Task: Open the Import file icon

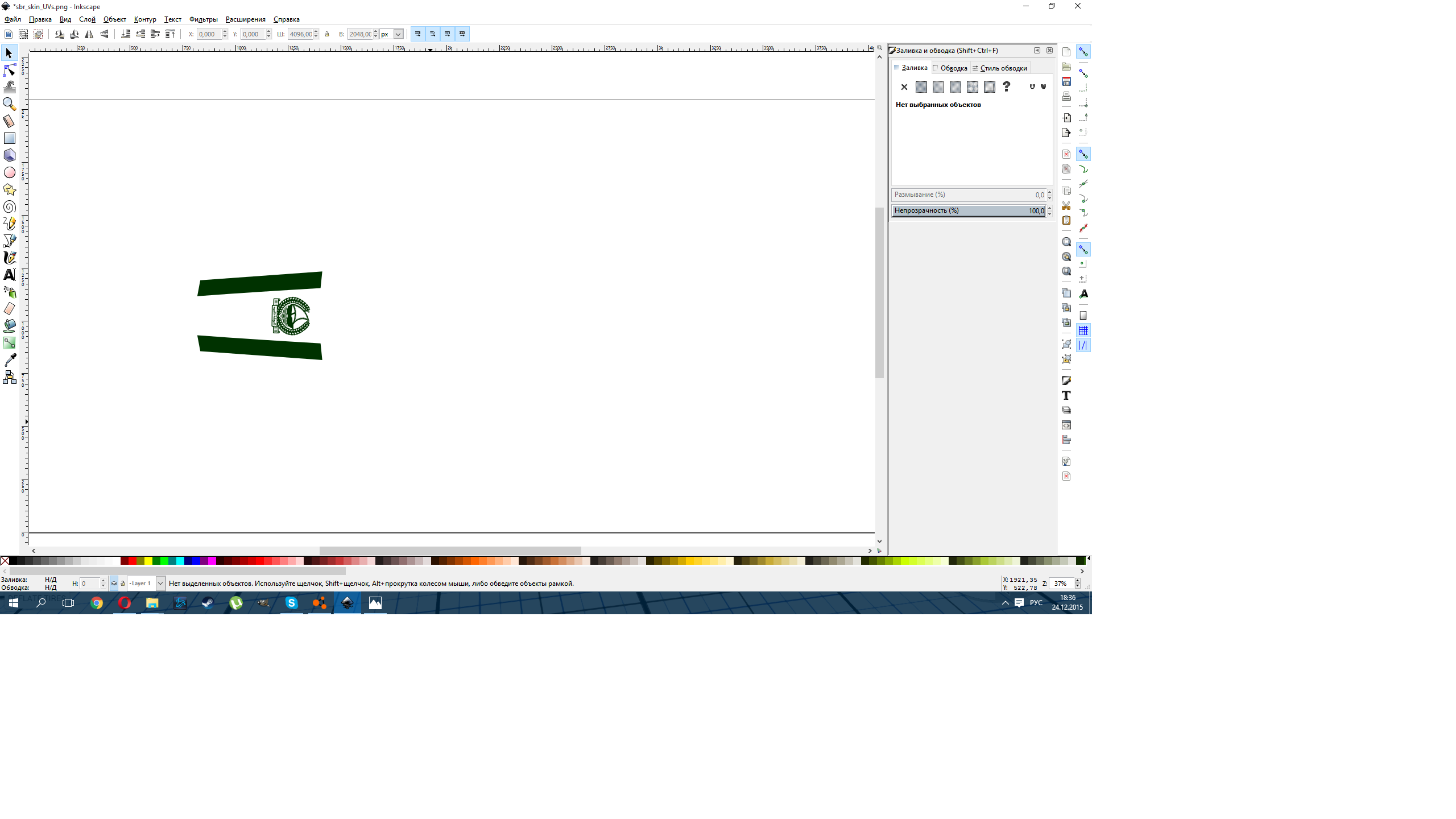Action: tap(1066, 118)
